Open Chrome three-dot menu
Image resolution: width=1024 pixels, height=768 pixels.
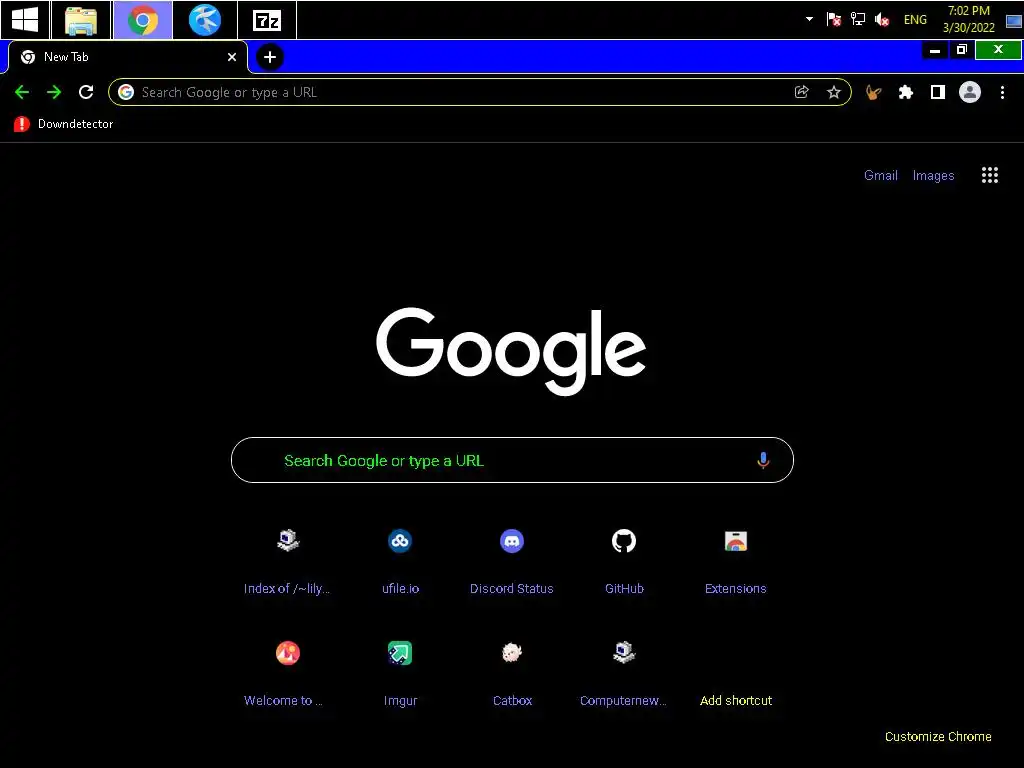(1002, 92)
